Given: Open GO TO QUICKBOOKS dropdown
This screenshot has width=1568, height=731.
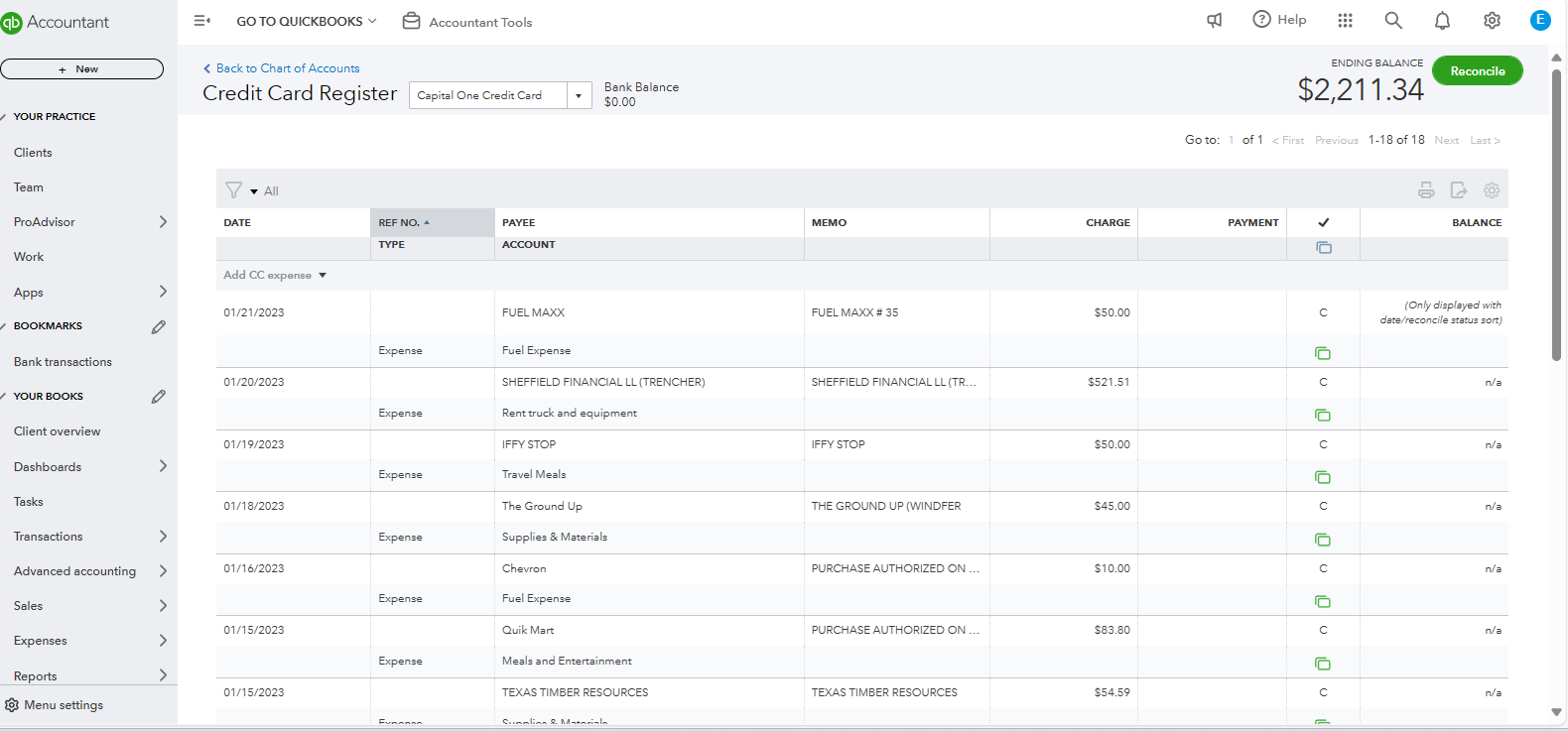Looking at the screenshot, I should [307, 21].
